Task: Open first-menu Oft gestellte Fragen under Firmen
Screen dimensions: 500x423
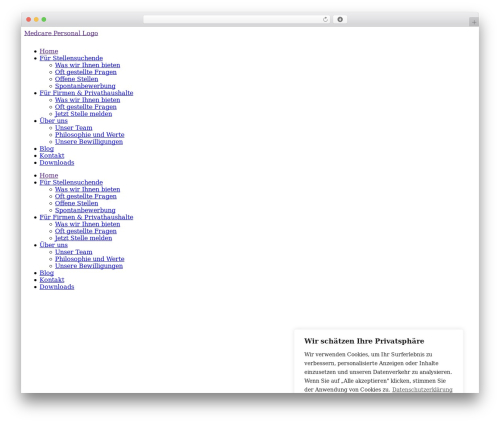Action: click(86, 107)
